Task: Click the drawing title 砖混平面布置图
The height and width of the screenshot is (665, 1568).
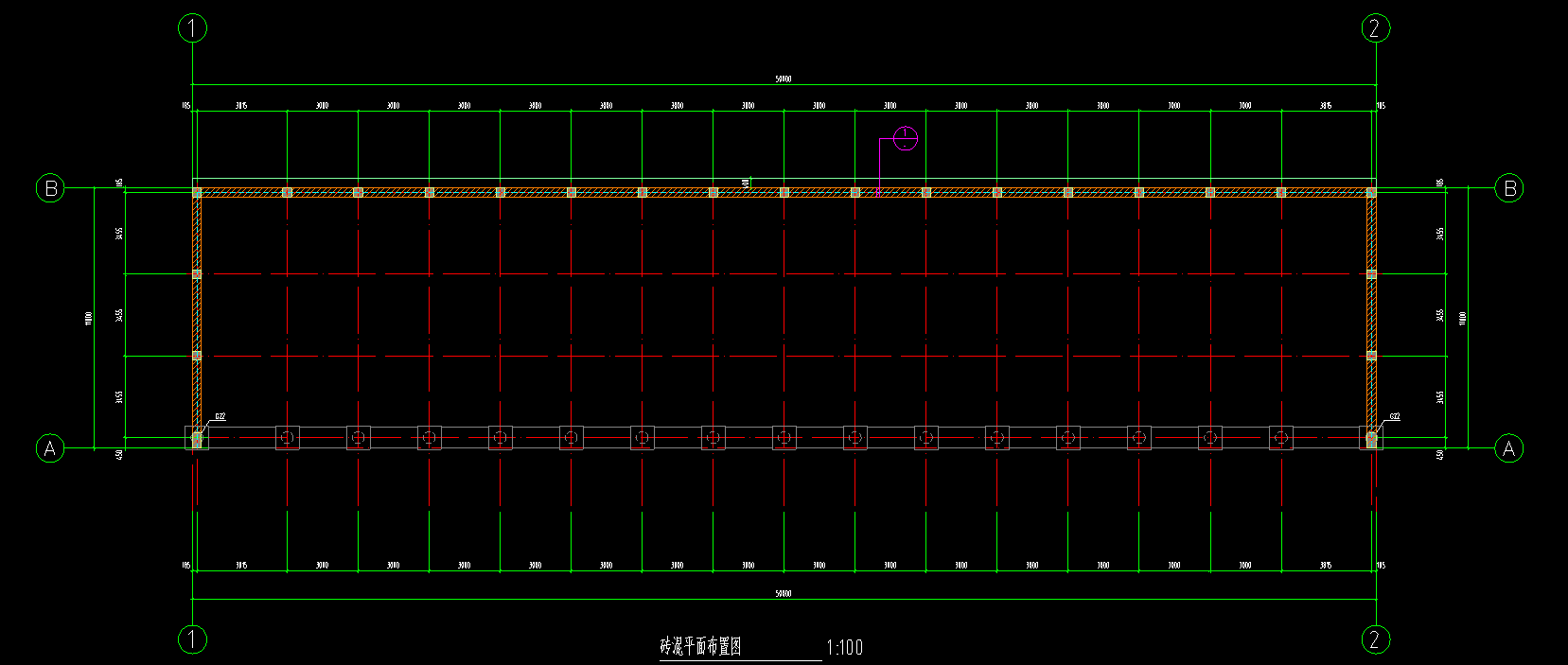Action: click(700, 647)
